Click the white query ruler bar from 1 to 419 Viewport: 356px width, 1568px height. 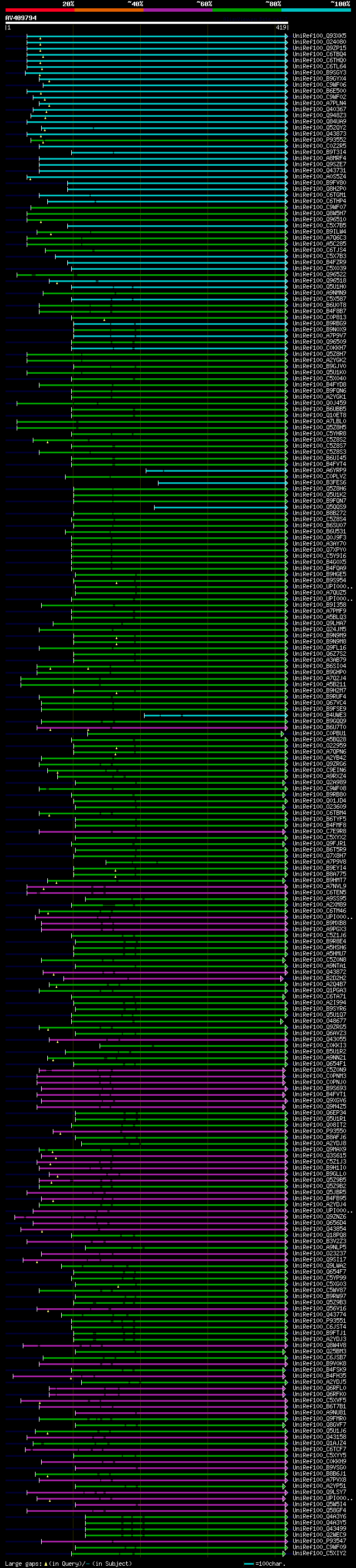147,22
